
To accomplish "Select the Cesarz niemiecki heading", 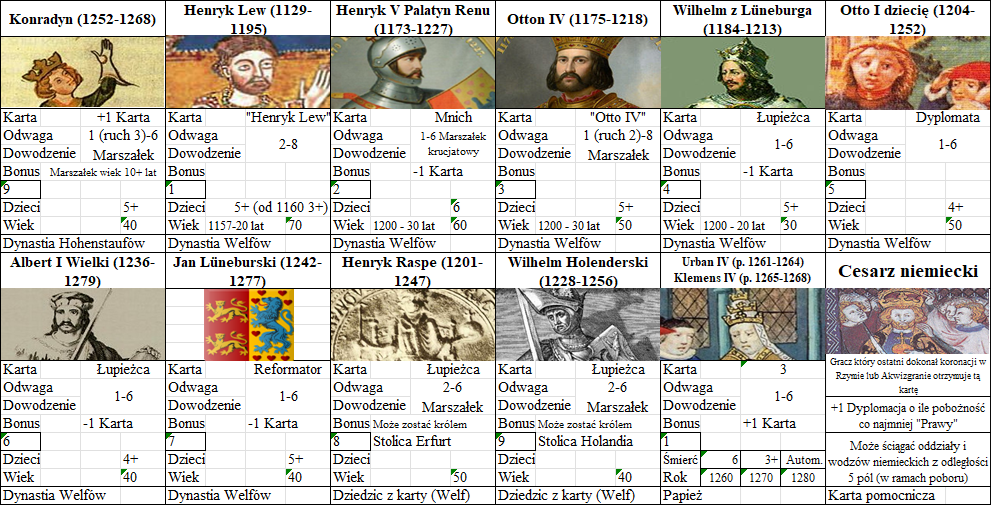I will [x=908, y=271].
